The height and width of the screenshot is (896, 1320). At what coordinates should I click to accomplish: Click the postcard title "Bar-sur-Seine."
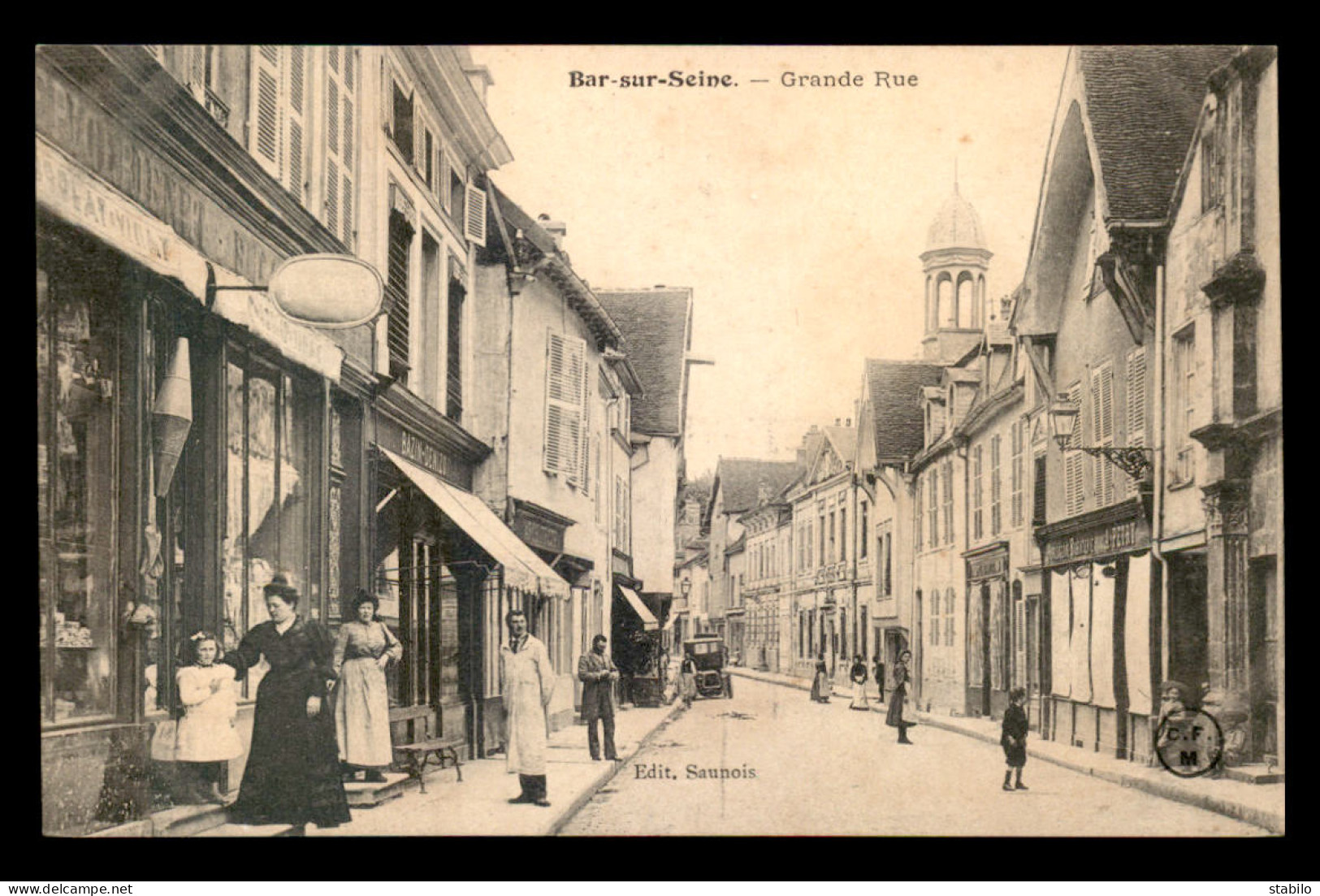(653, 80)
